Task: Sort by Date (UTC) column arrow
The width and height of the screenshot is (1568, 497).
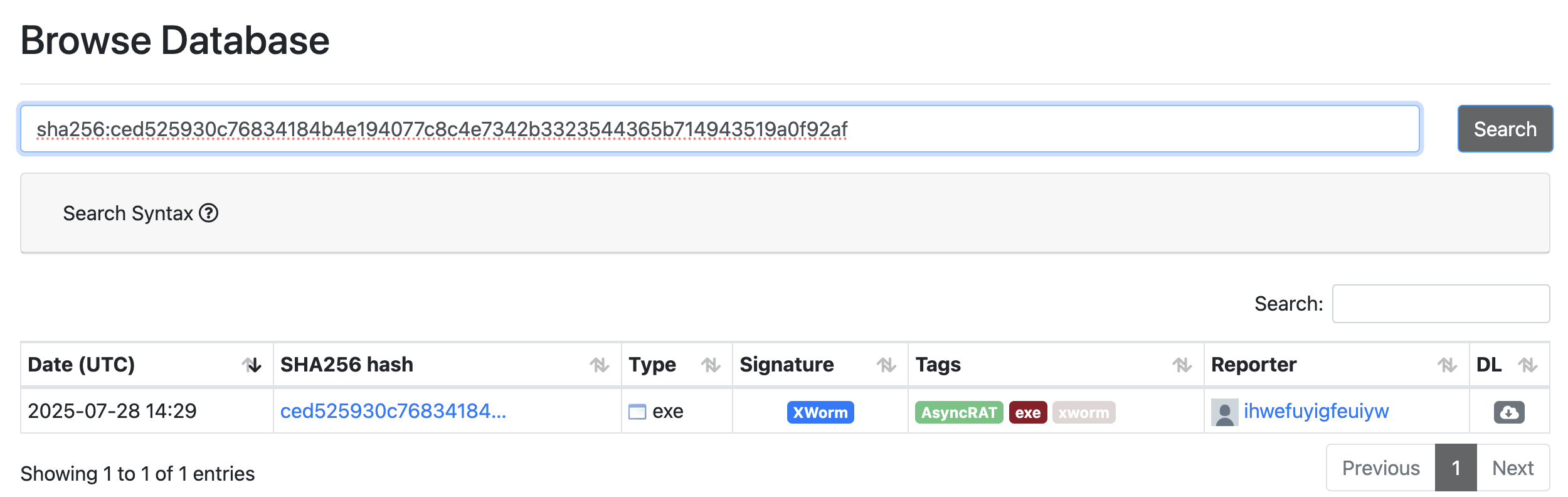Action: (252, 365)
